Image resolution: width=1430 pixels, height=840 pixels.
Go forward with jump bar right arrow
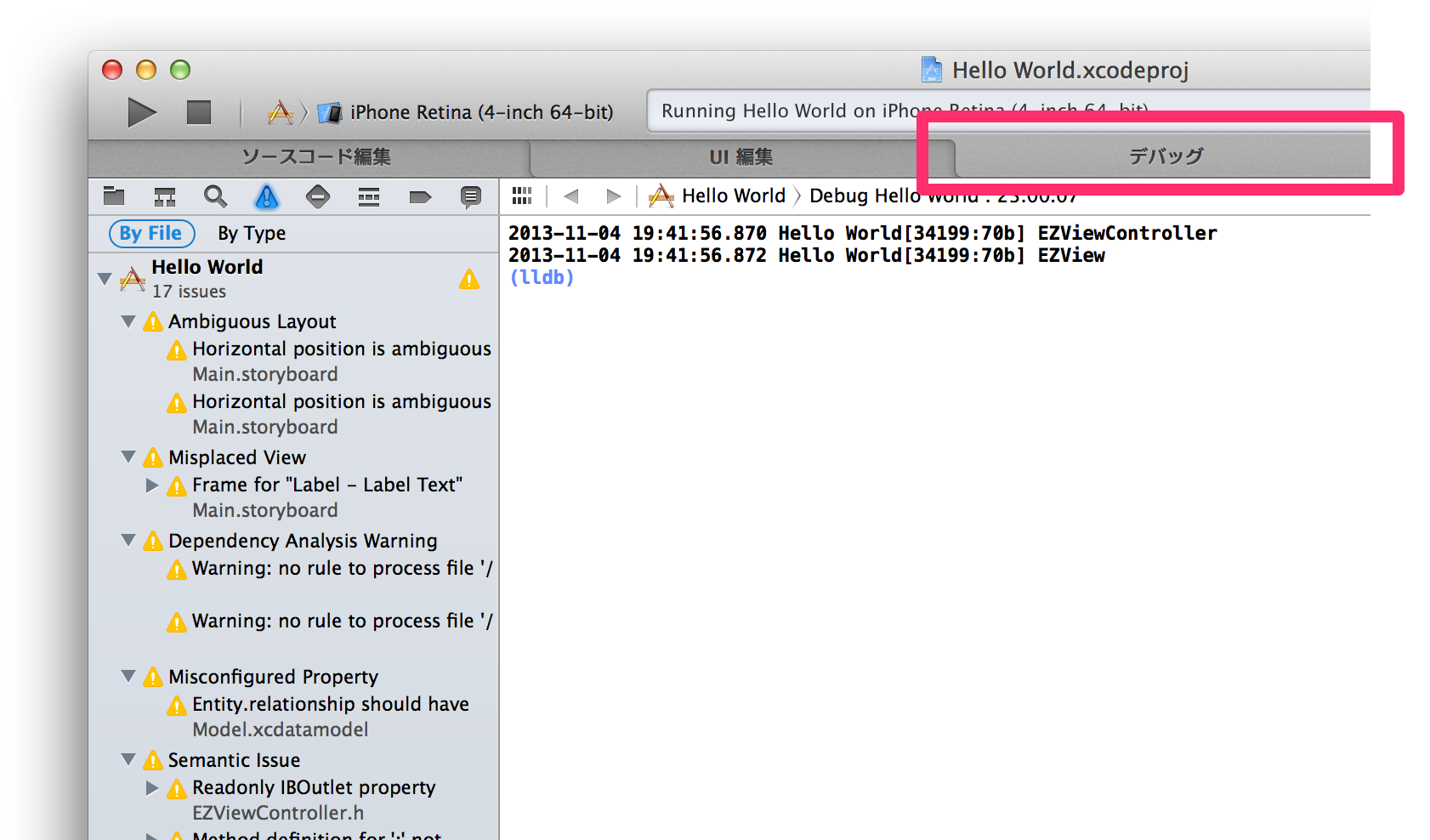613,196
